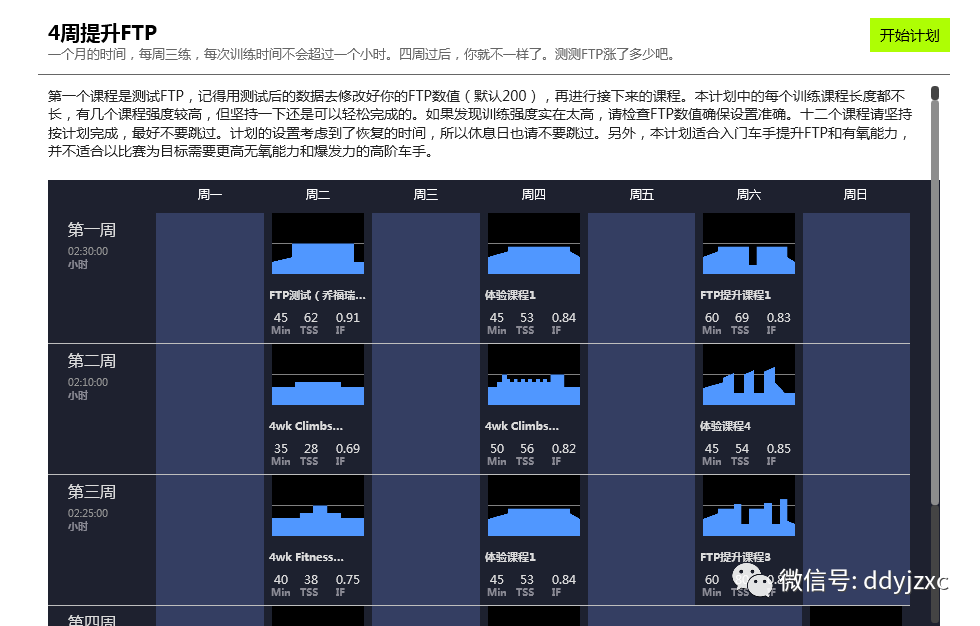980x626 pixels.
Task: Select the FTP提升课程3 title text
Action: pos(736,557)
